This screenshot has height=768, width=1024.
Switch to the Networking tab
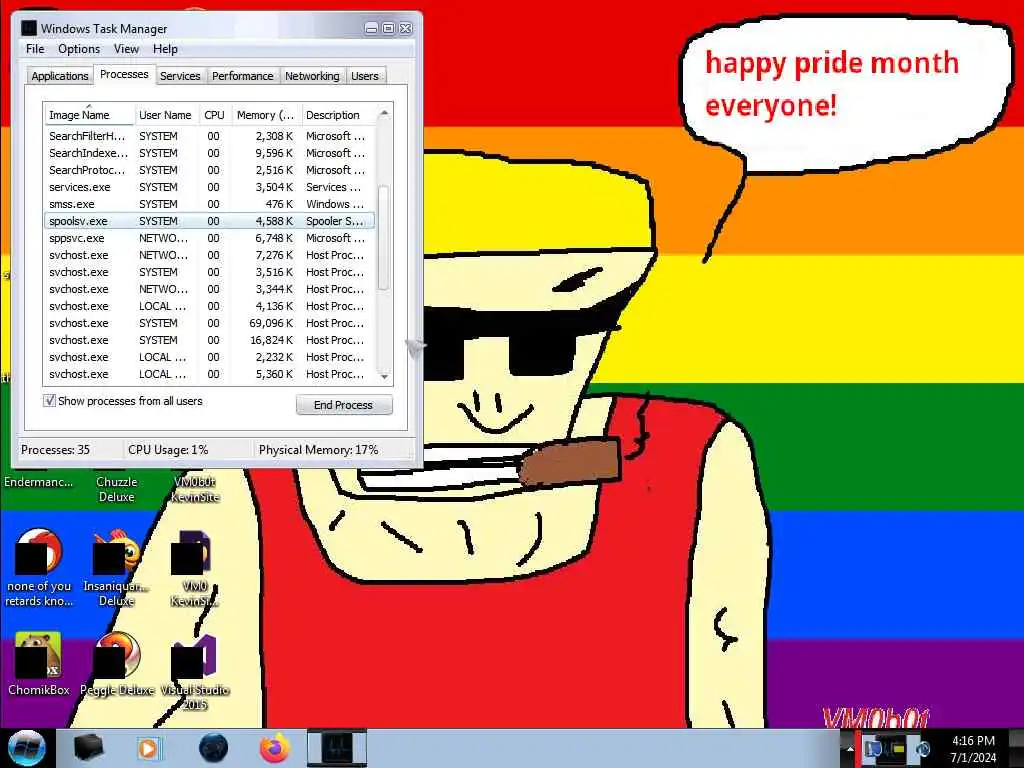click(x=312, y=76)
